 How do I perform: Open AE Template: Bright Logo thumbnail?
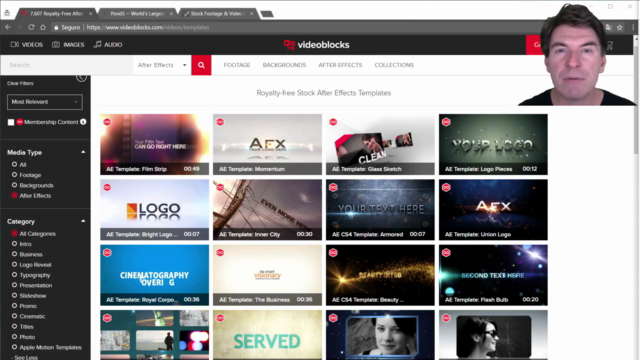[155, 210]
